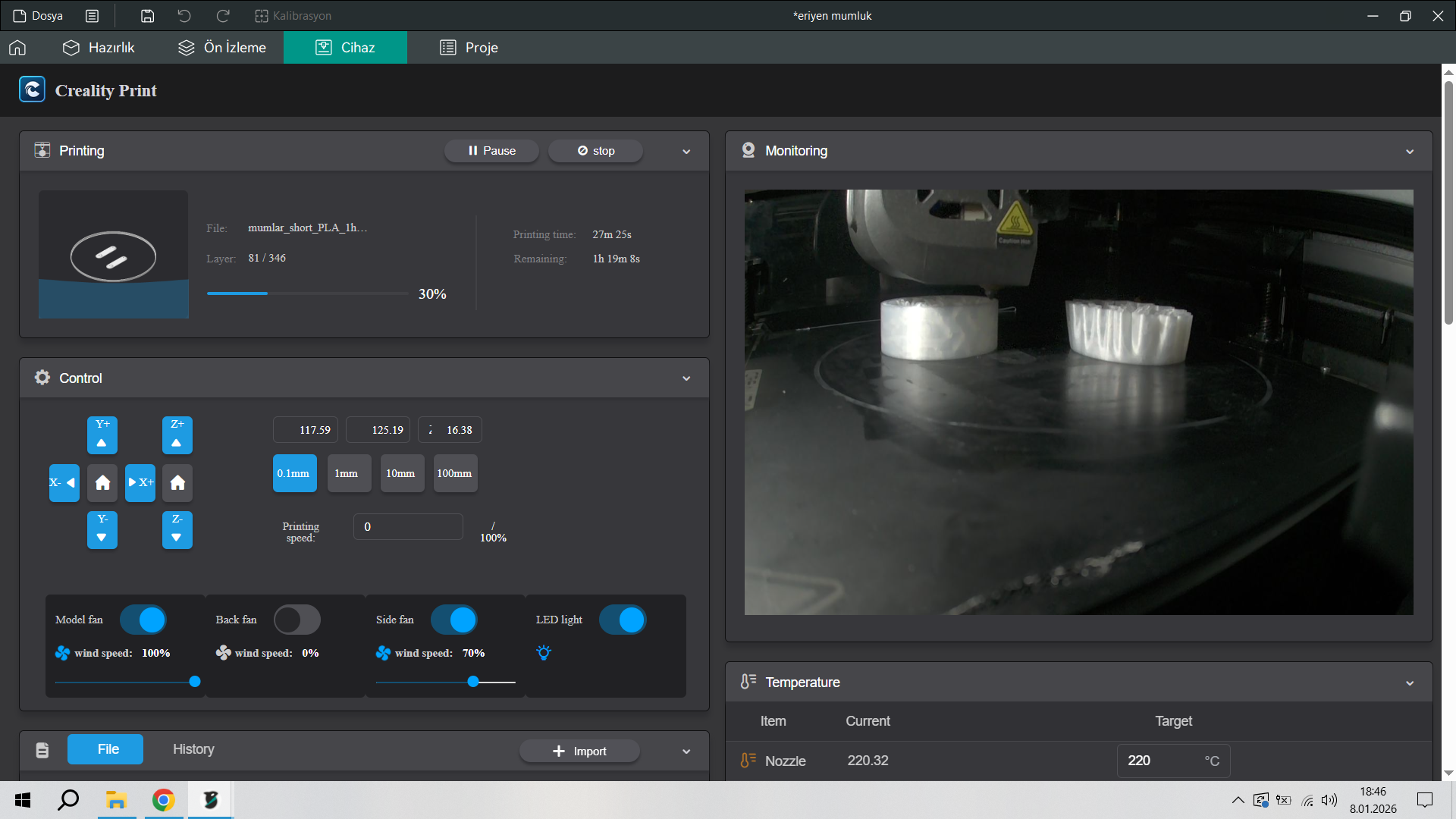Viewport: 1456px width, 819px height.
Task: Click the Y+ axis move arrow
Action: point(102,435)
